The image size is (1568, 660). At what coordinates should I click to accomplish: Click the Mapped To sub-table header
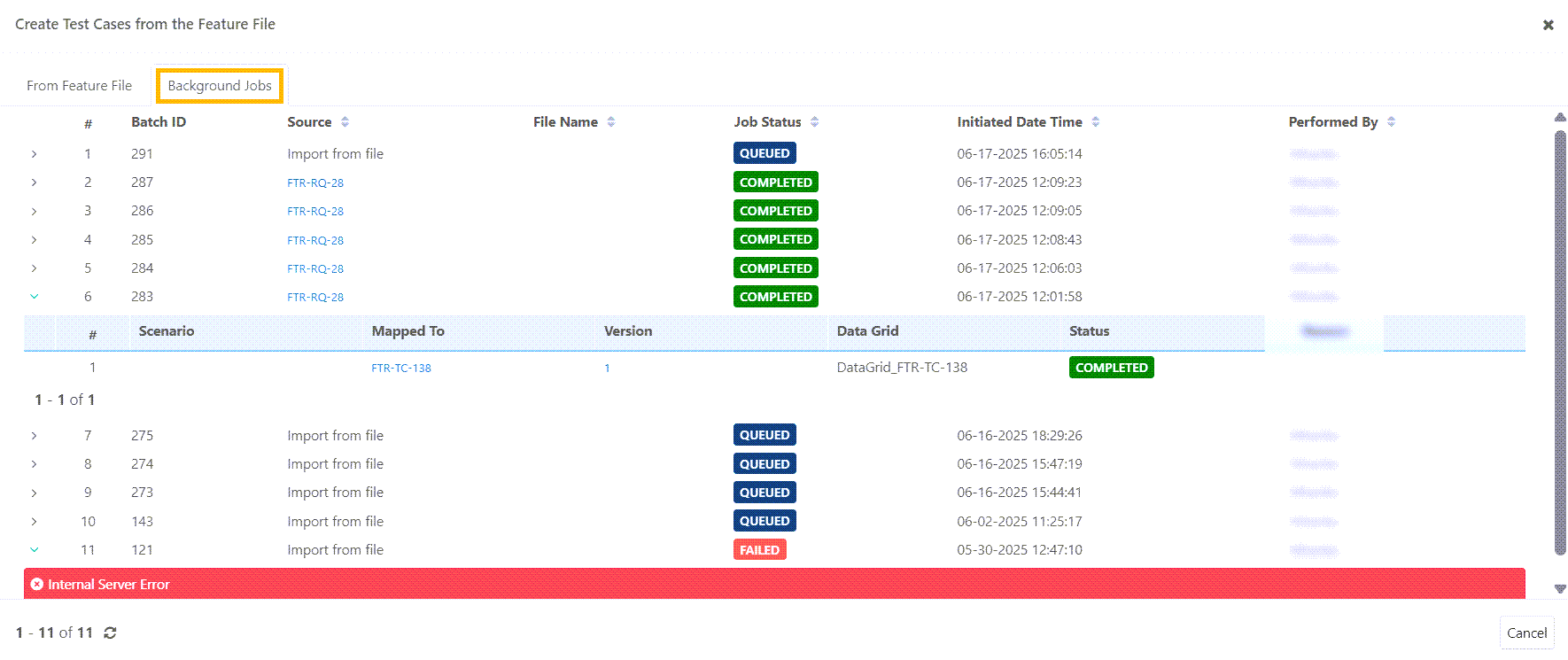coord(408,331)
